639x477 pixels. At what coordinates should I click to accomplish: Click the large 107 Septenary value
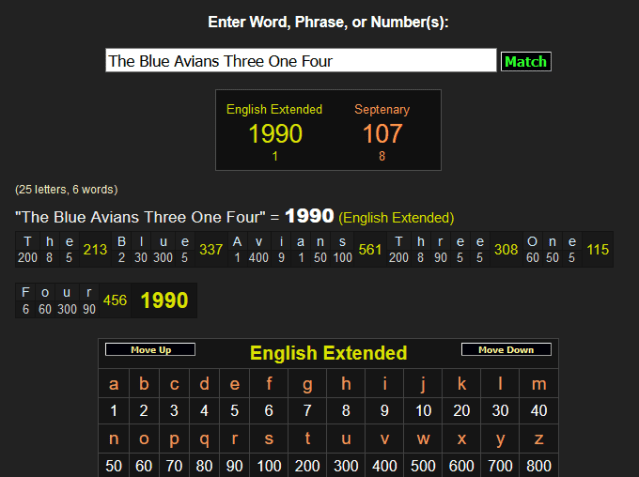coord(382,134)
